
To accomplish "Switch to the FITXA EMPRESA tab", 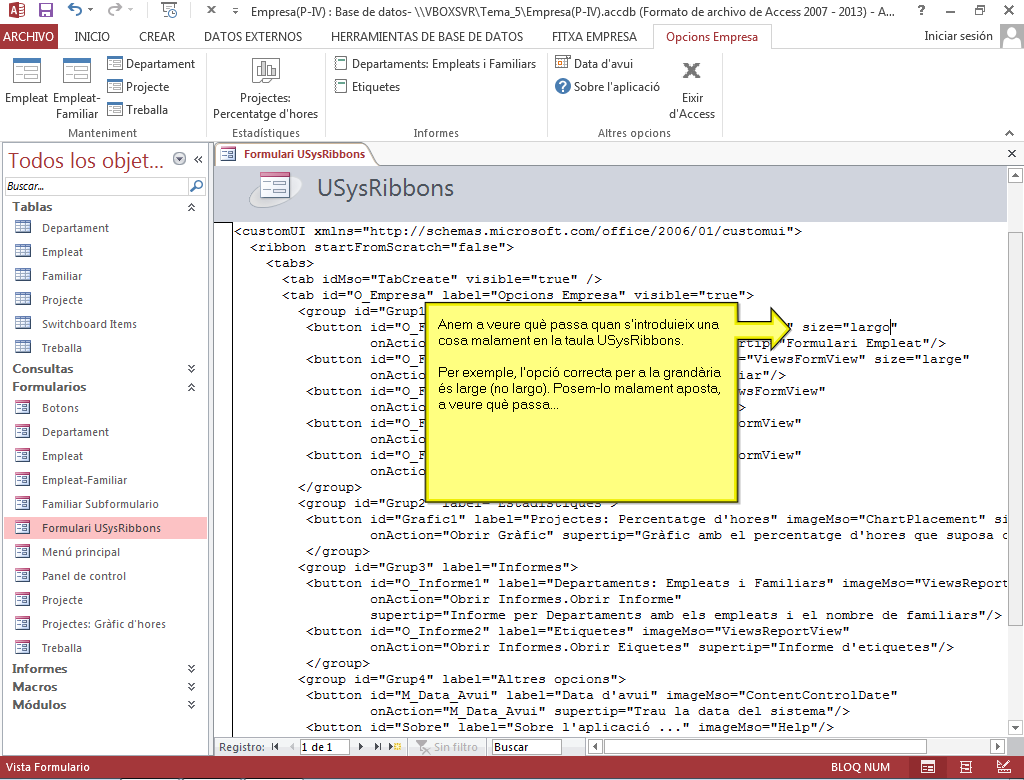I will (x=594, y=37).
